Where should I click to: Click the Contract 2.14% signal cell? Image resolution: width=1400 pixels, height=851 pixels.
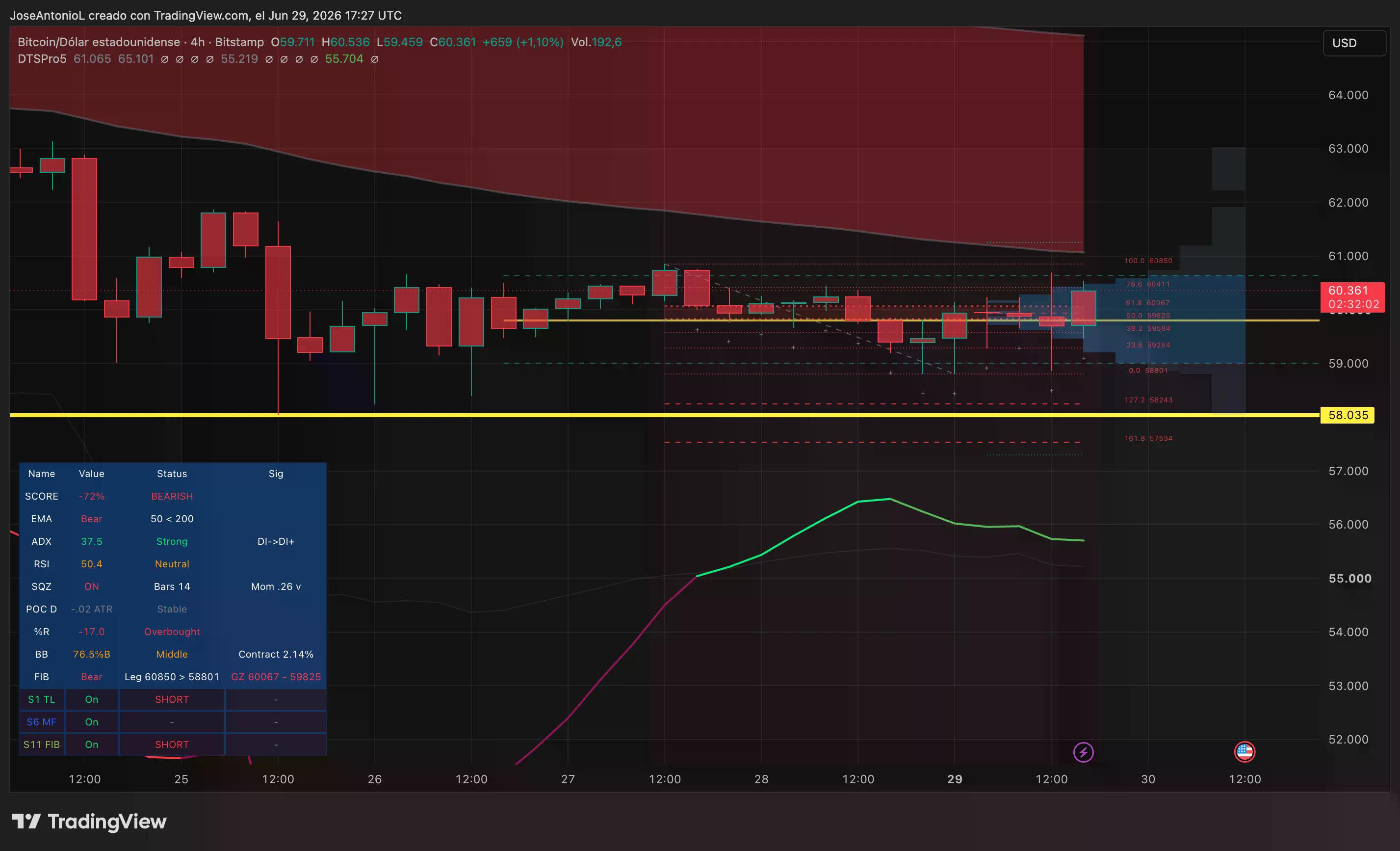click(x=276, y=654)
